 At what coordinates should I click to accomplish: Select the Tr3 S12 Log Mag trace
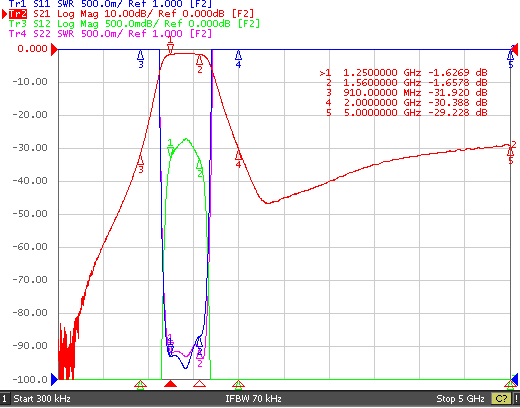point(134,24)
